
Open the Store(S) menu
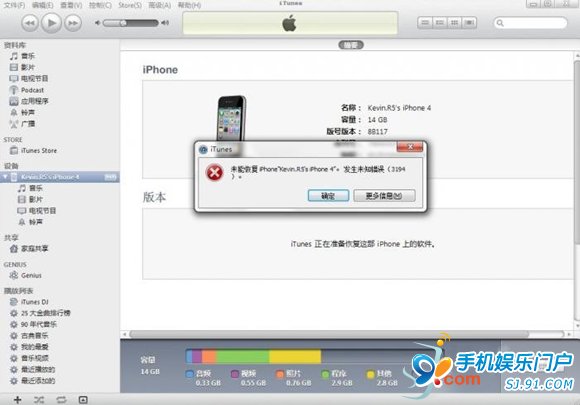click(x=130, y=5)
